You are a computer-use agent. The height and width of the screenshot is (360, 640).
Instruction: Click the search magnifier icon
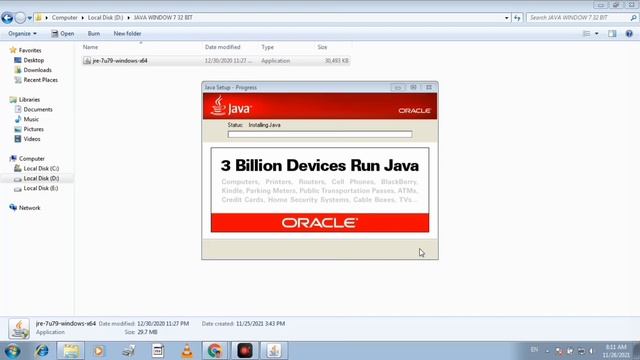click(x=633, y=18)
